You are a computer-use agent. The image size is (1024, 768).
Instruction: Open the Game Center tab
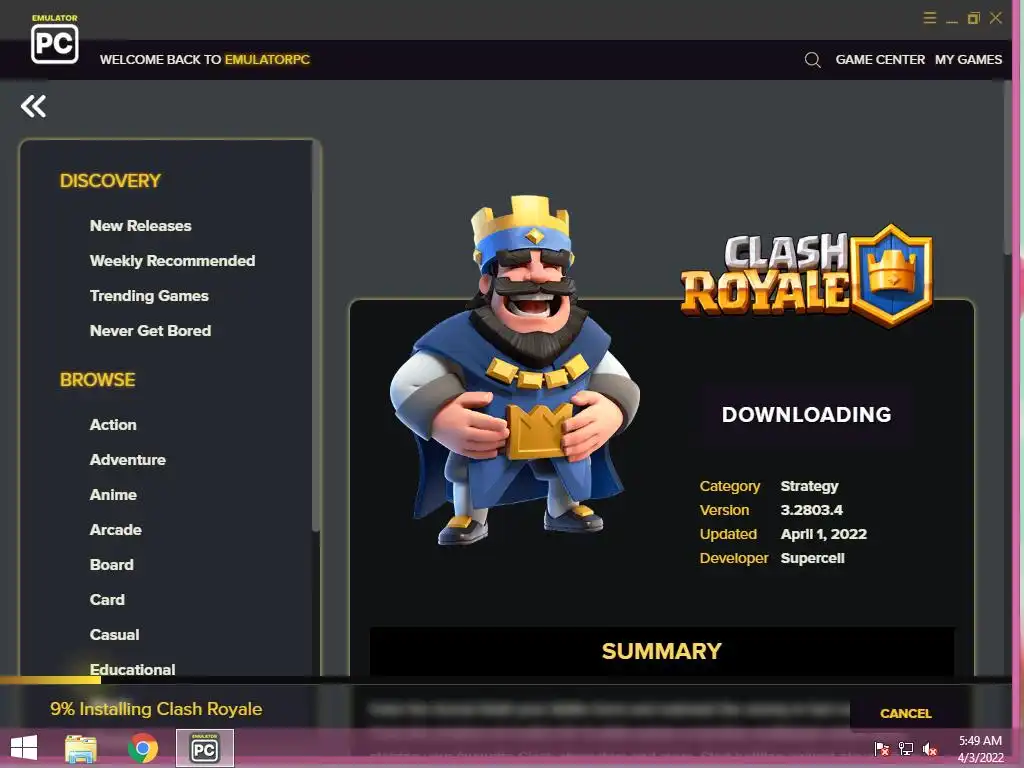pyautogui.click(x=880, y=59)
